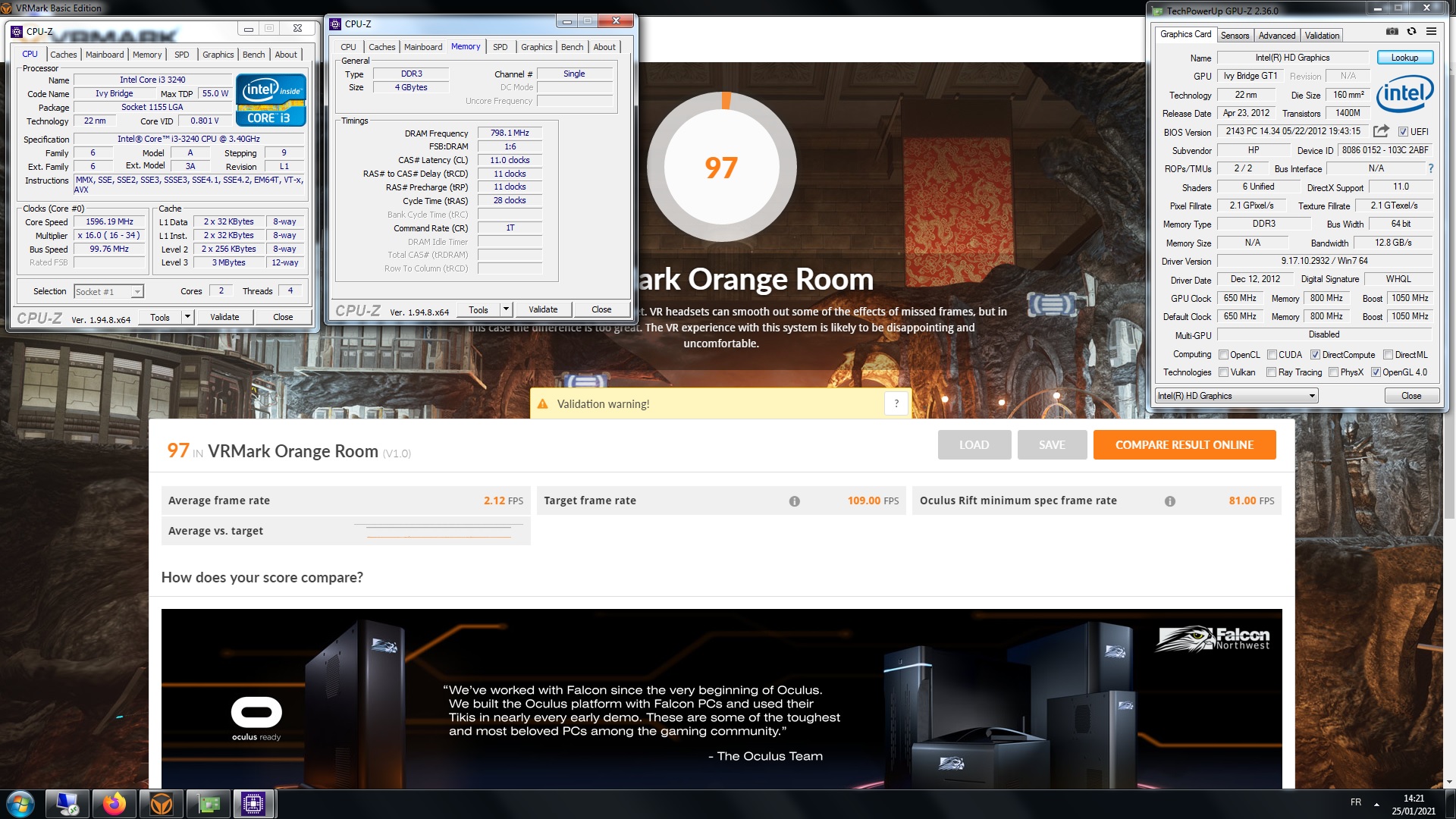Click the CPU-Z title bar icon of Memory window

336,24
